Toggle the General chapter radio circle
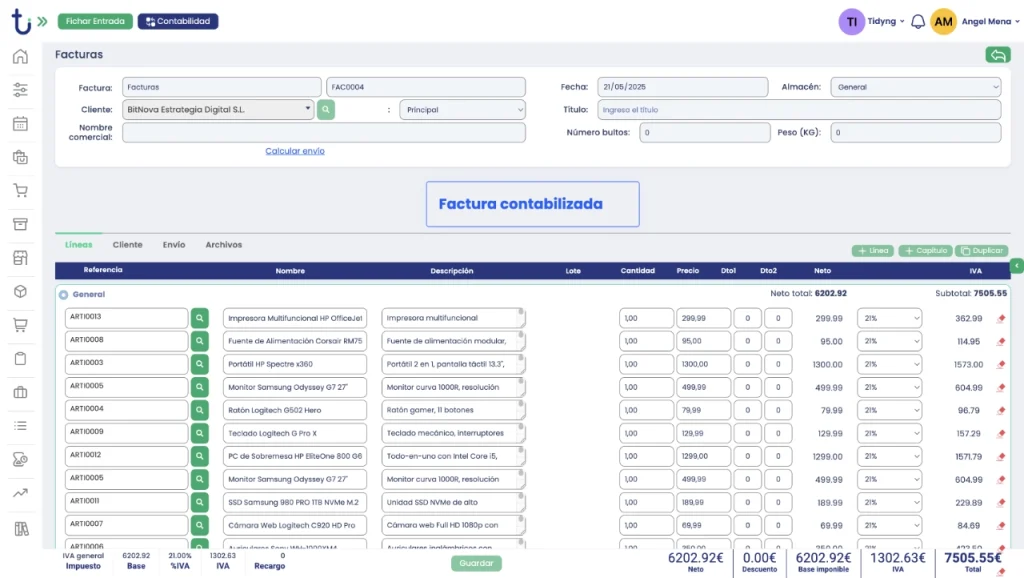The height and width of the screenshot is (578, 1024). [63, 295]
